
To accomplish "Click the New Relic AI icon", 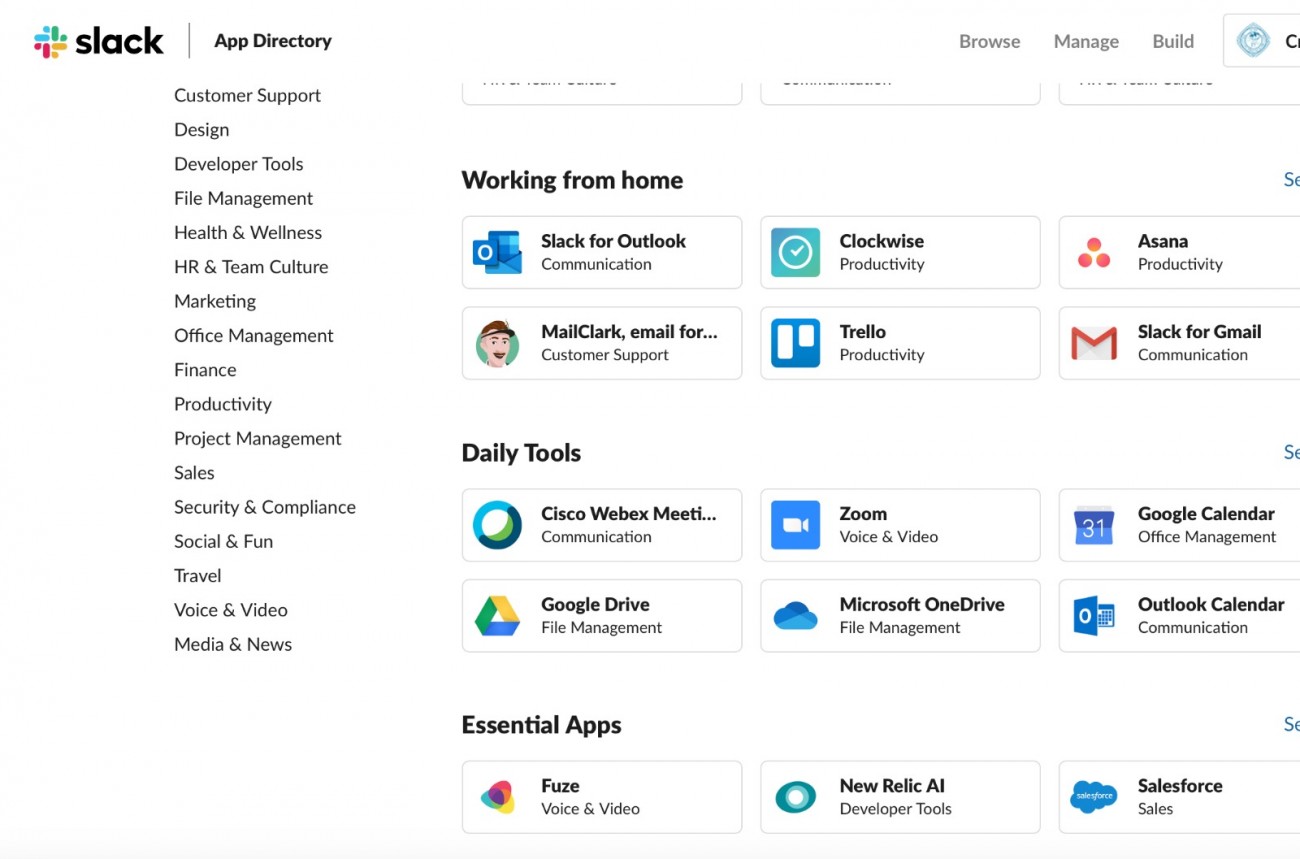I will pyautogui.click(x=795, y=797).
